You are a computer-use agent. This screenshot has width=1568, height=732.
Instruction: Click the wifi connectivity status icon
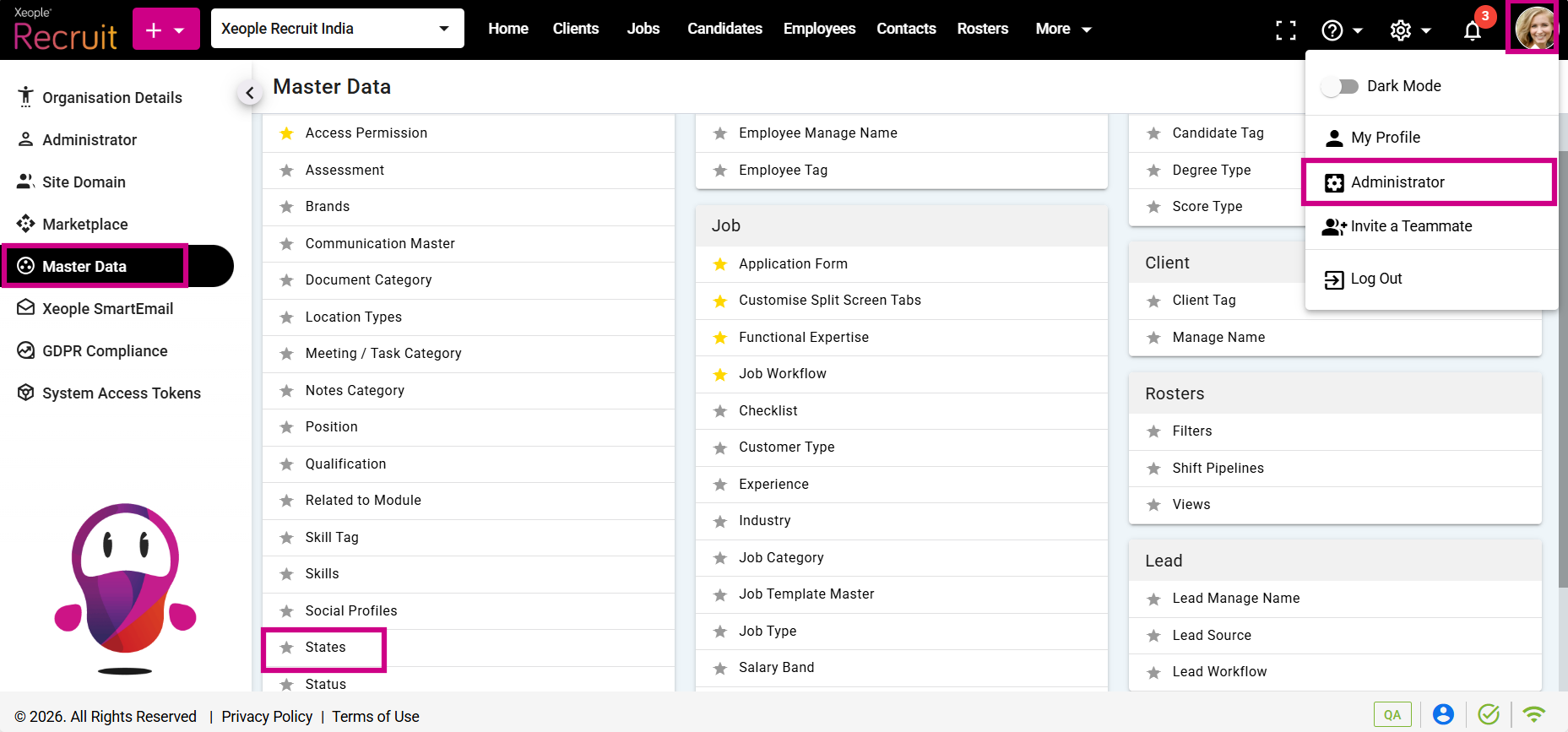click(1533, 714)
